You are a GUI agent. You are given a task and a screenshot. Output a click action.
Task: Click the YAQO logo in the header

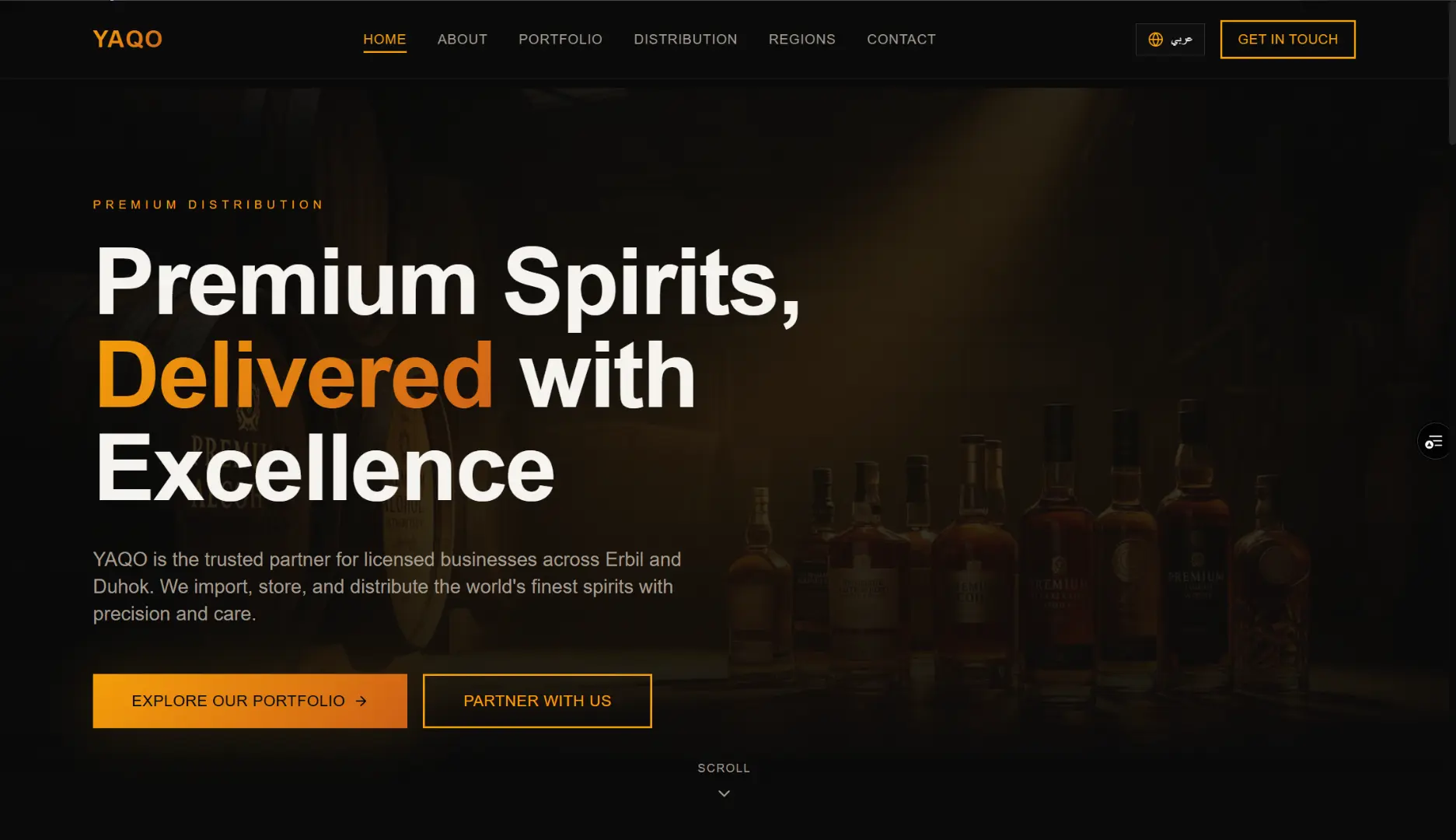pyautogui.click(x=127, y=39)
